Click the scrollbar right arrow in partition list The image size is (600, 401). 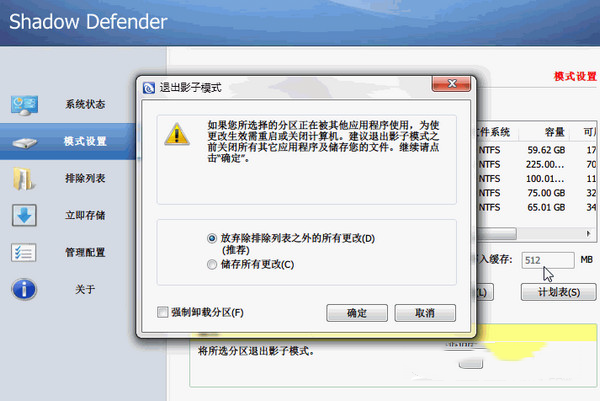(589, 233)
